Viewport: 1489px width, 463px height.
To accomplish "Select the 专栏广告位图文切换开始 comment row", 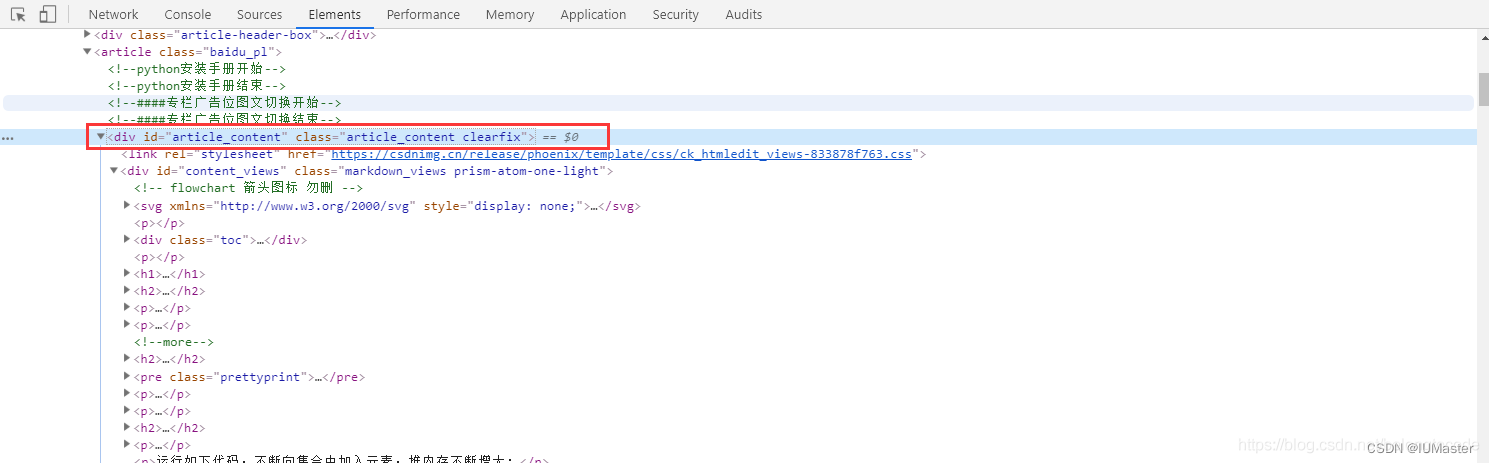I will (739, 103).
